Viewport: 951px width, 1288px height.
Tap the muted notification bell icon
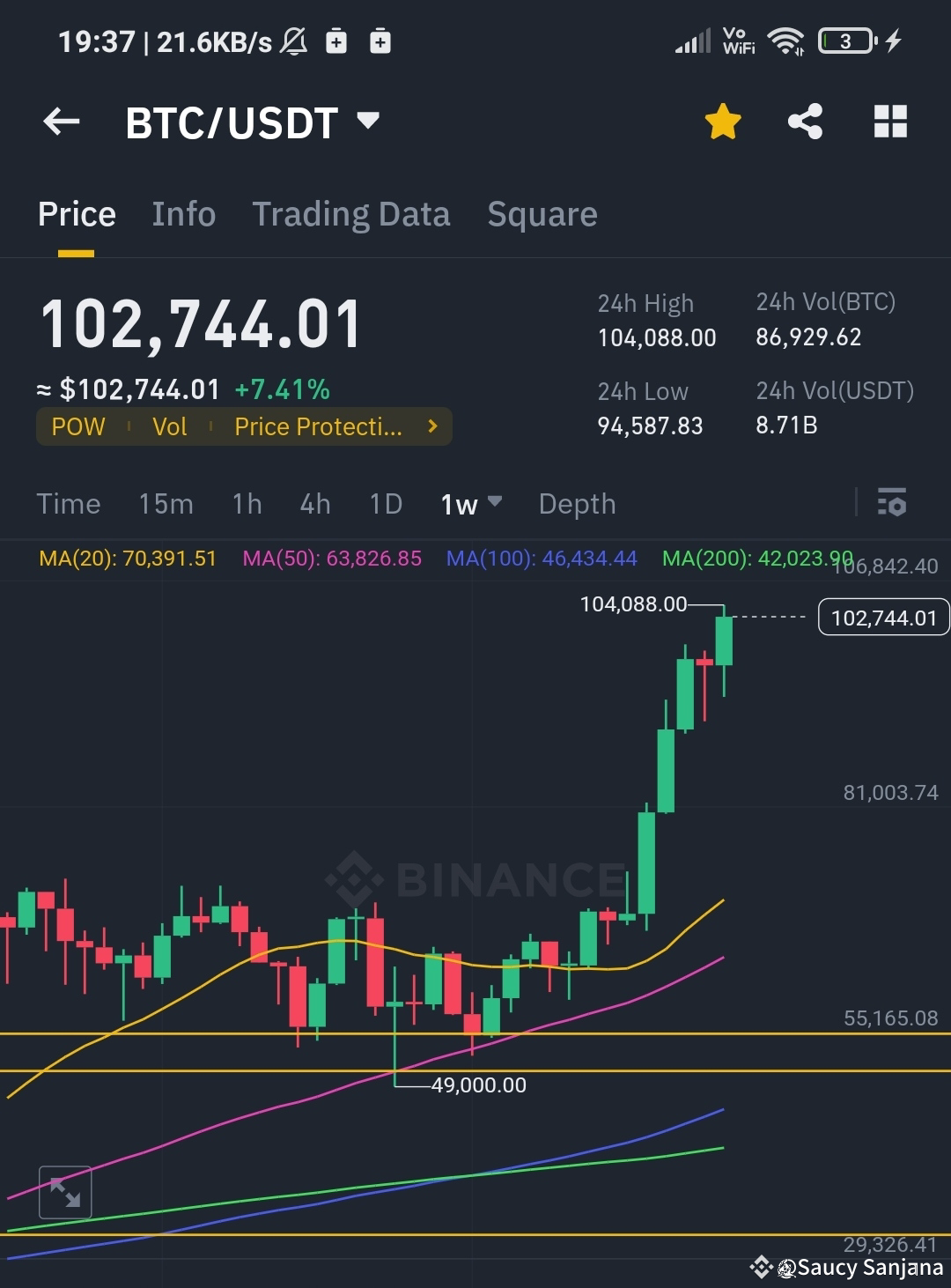294,41
